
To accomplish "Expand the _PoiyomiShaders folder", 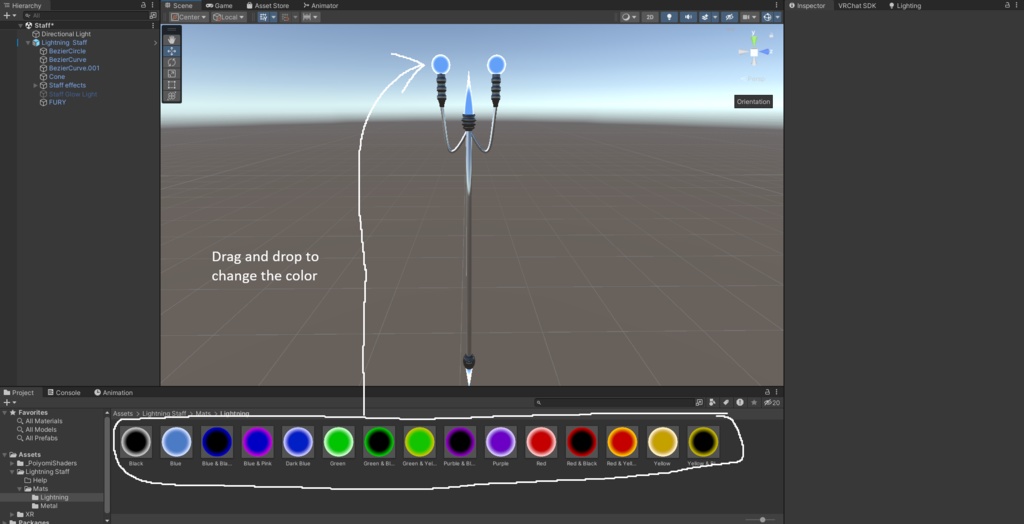I will click(12, 463).
